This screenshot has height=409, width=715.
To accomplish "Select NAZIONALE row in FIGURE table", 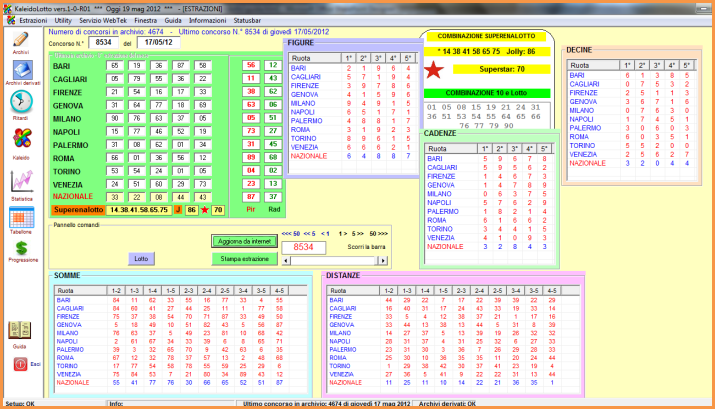I will (x=352, y=156).
